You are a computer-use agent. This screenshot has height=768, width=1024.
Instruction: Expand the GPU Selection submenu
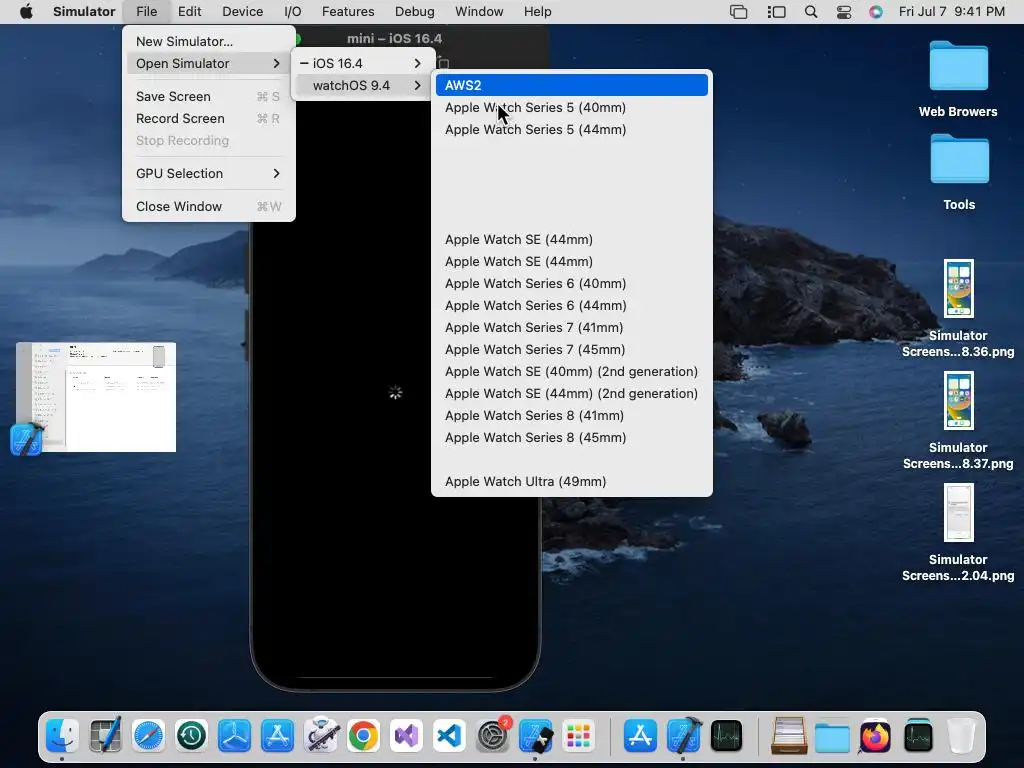208,173
